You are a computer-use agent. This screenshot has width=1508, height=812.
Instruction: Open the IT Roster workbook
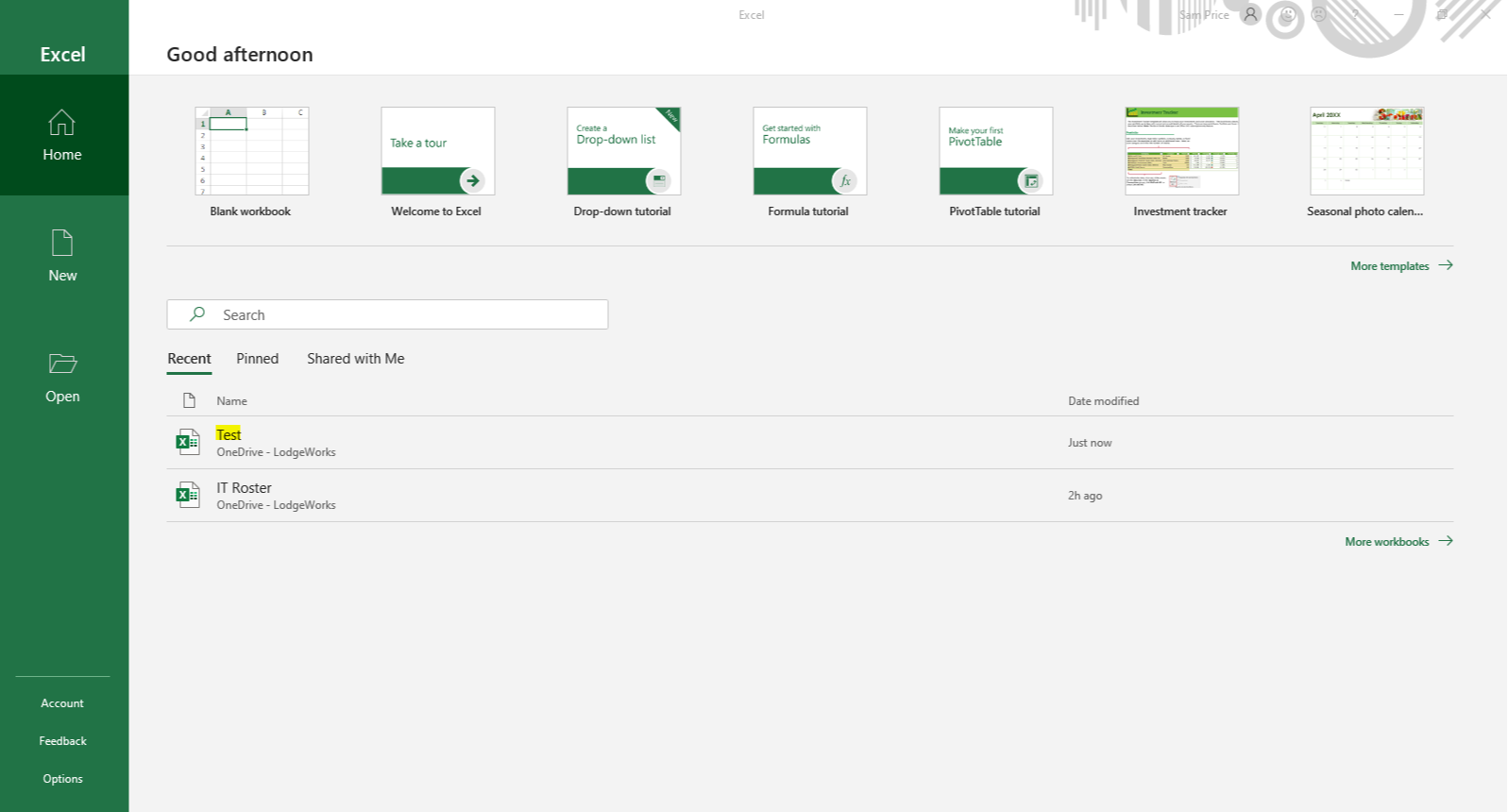coord(809,496)
